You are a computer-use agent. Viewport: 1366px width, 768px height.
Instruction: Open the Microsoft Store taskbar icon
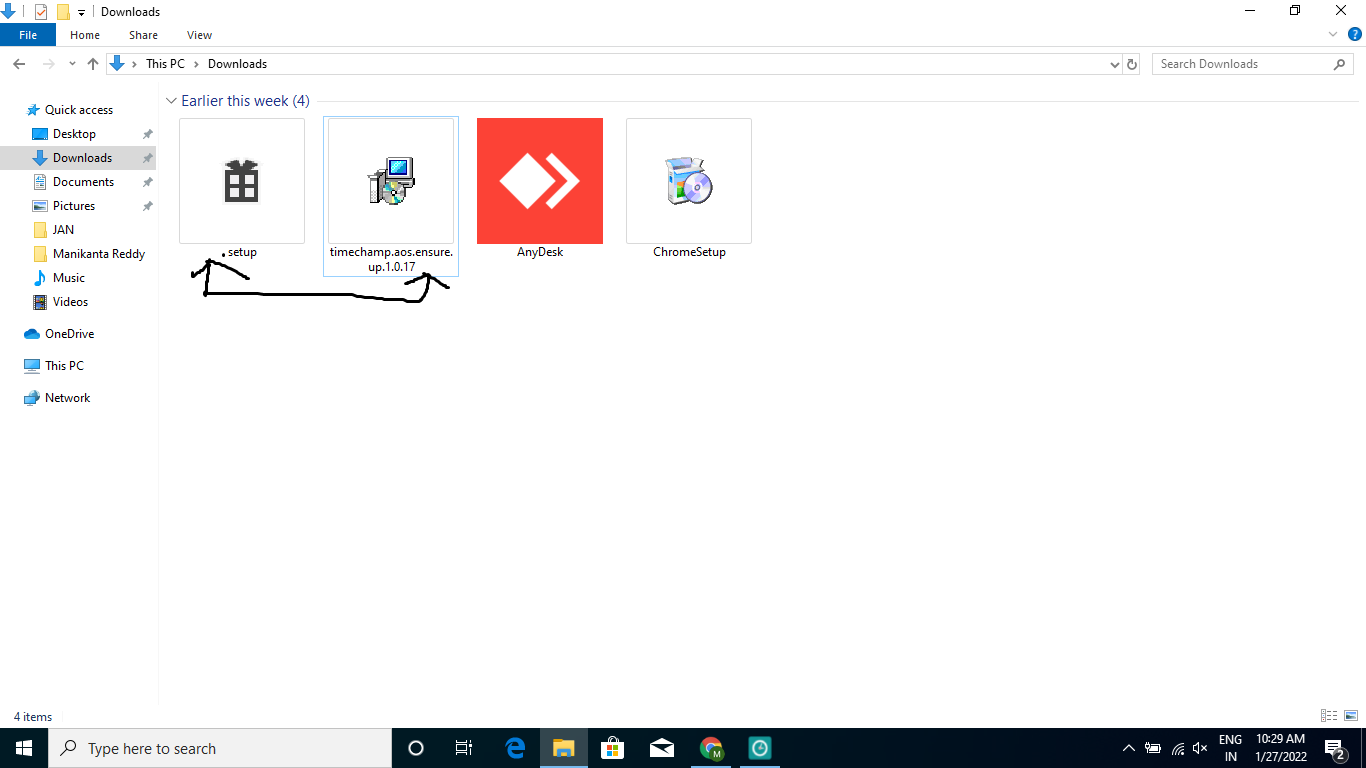[613, 748]
